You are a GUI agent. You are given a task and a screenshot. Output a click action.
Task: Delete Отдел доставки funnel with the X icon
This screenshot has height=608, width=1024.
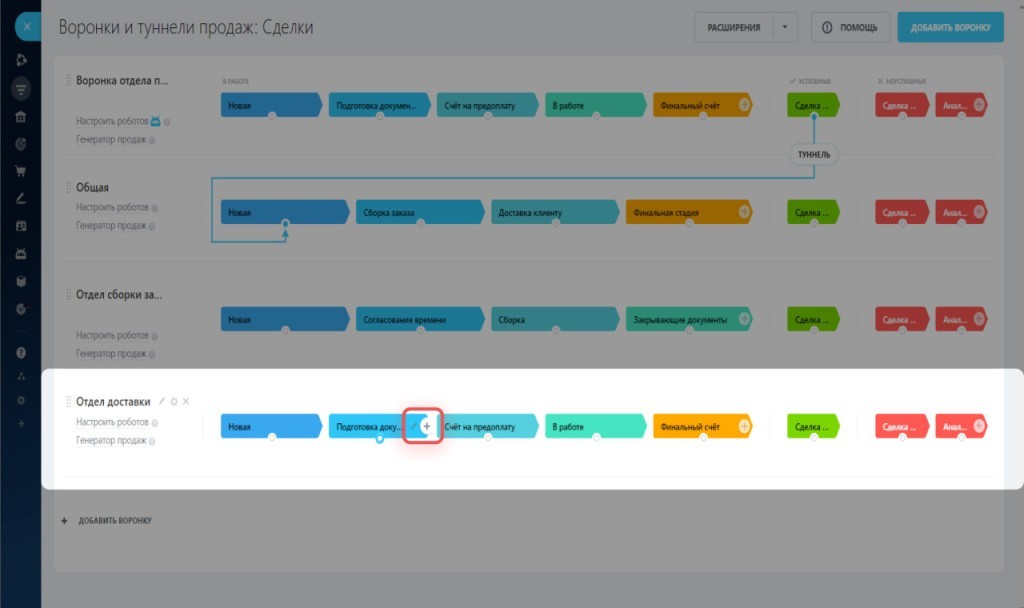point(186,402)
